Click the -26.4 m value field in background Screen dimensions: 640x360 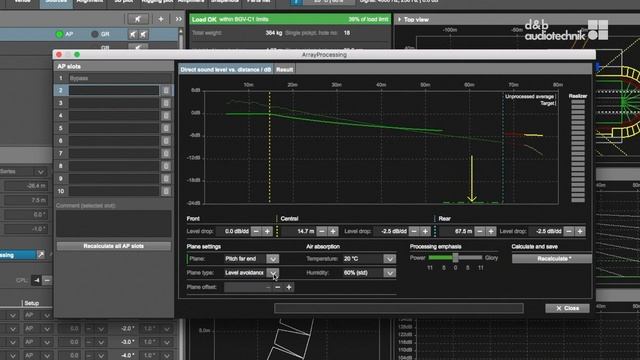tap(26, 186)
